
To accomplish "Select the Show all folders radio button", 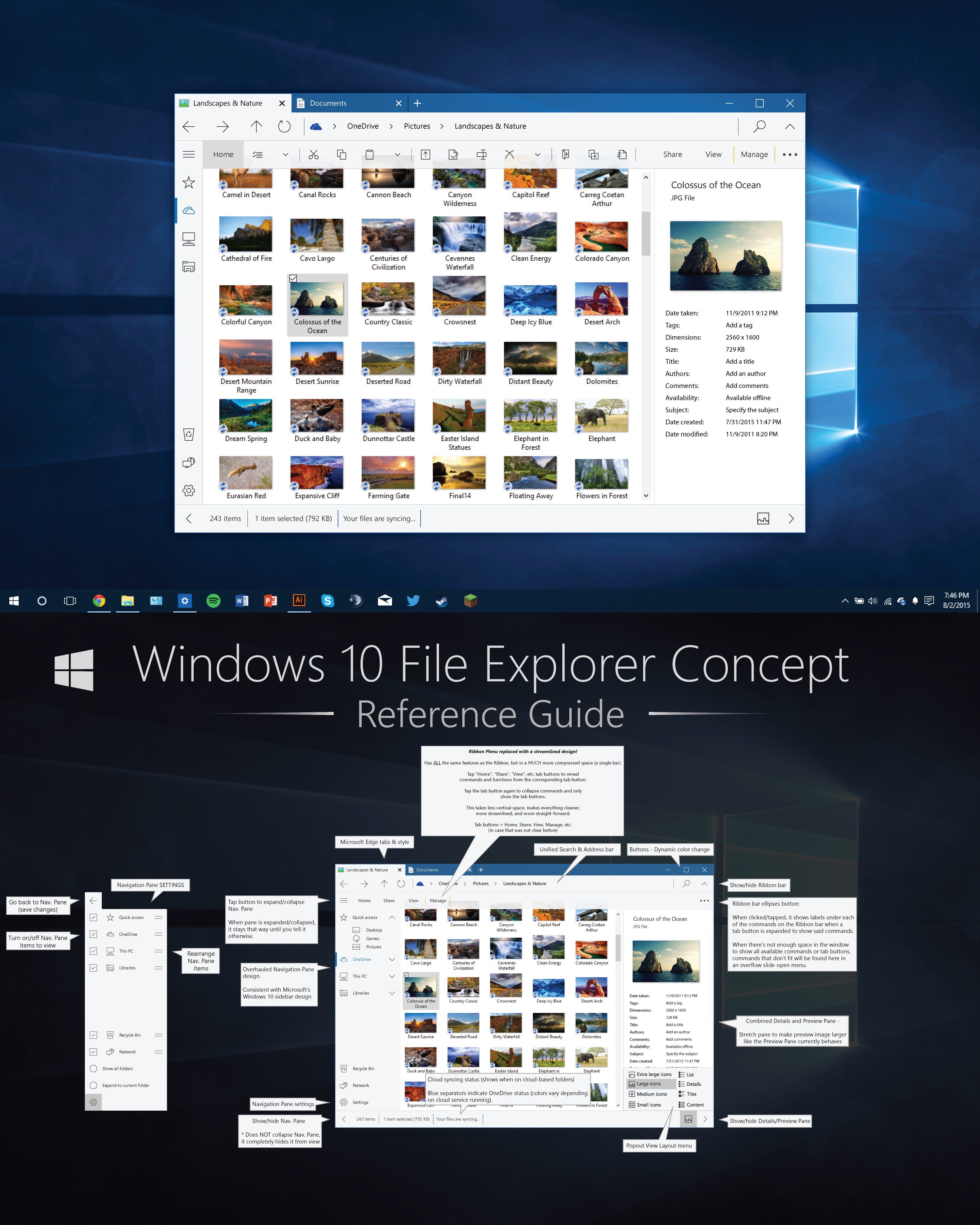I will pos(93,1068).
